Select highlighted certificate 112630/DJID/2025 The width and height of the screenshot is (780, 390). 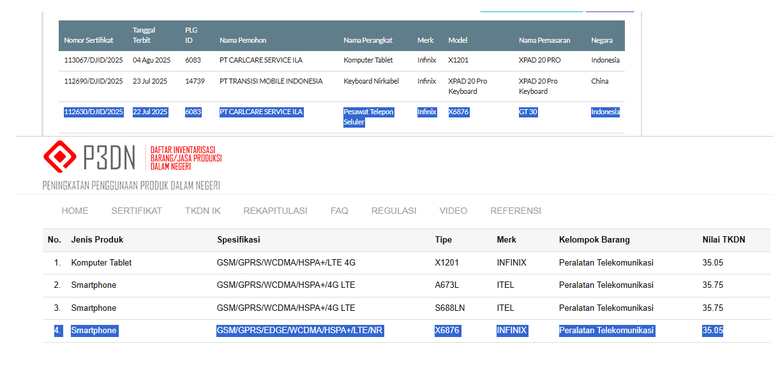tap(94, 112)
